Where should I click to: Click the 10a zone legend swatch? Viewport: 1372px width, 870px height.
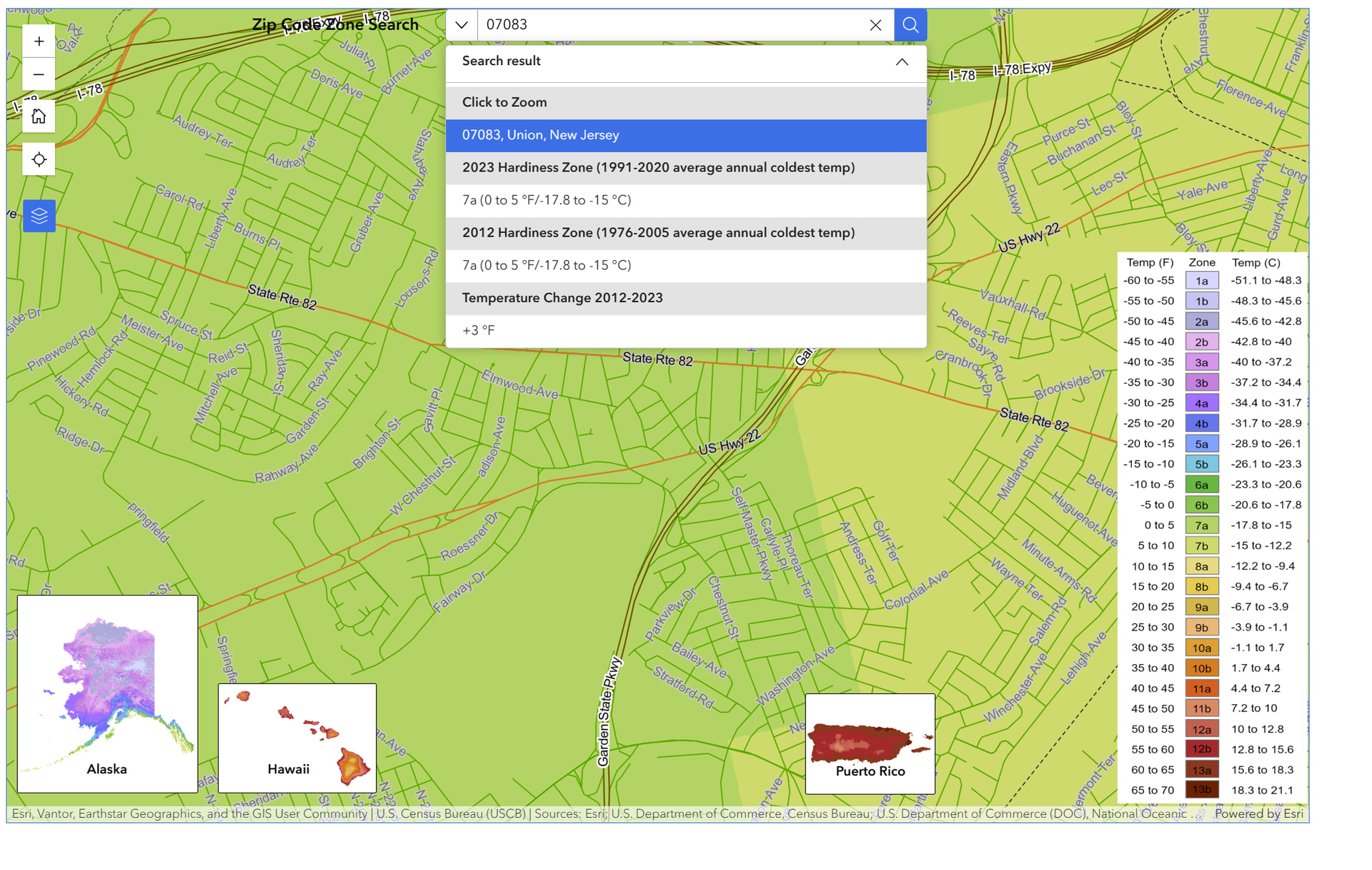(x=1201, y=648)
